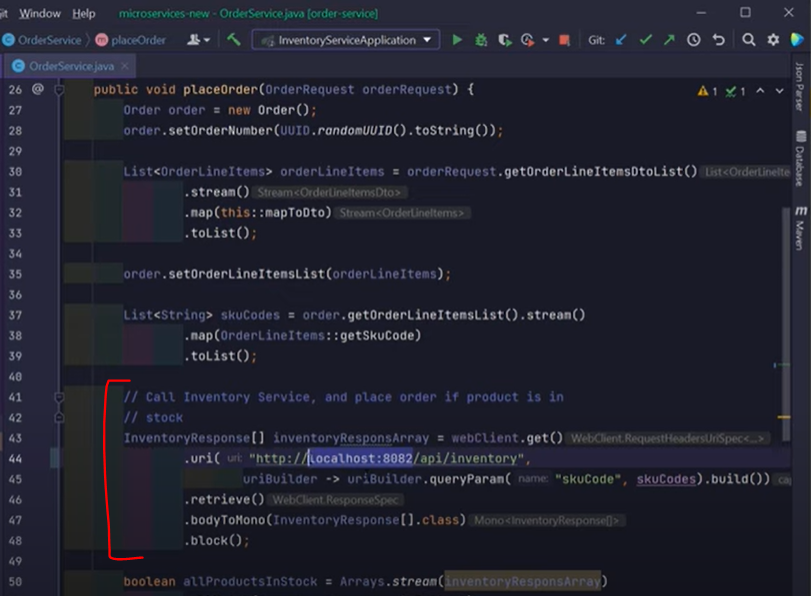Click setOrderLineItemsList call on line 35
The image size is (811, 596).
click(x=247, y=274)
